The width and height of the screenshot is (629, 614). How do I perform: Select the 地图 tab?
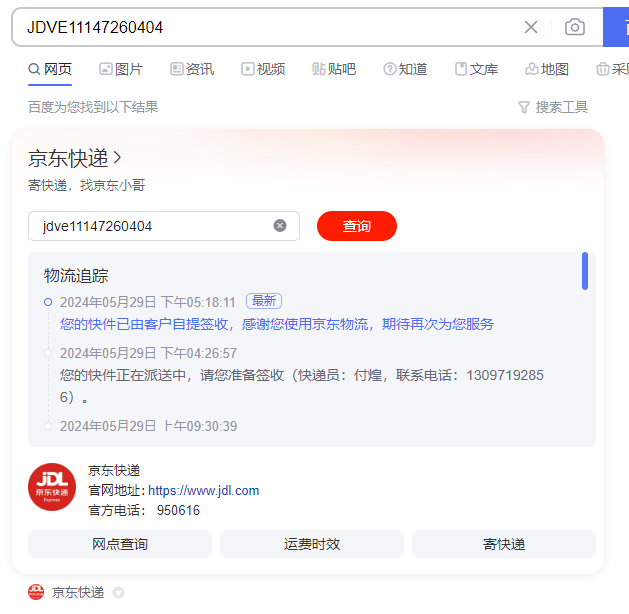pos(547,69)
